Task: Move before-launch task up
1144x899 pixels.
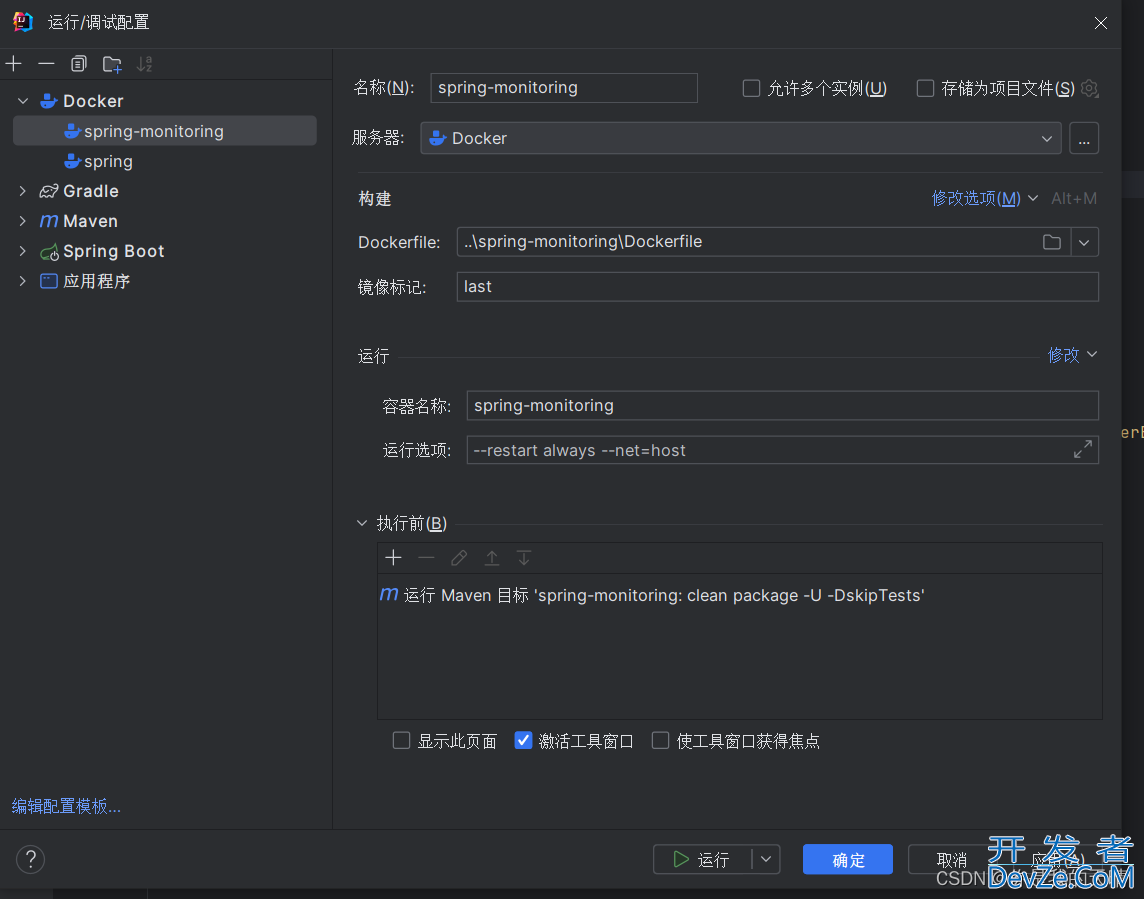Action: (x=492, y=558)
